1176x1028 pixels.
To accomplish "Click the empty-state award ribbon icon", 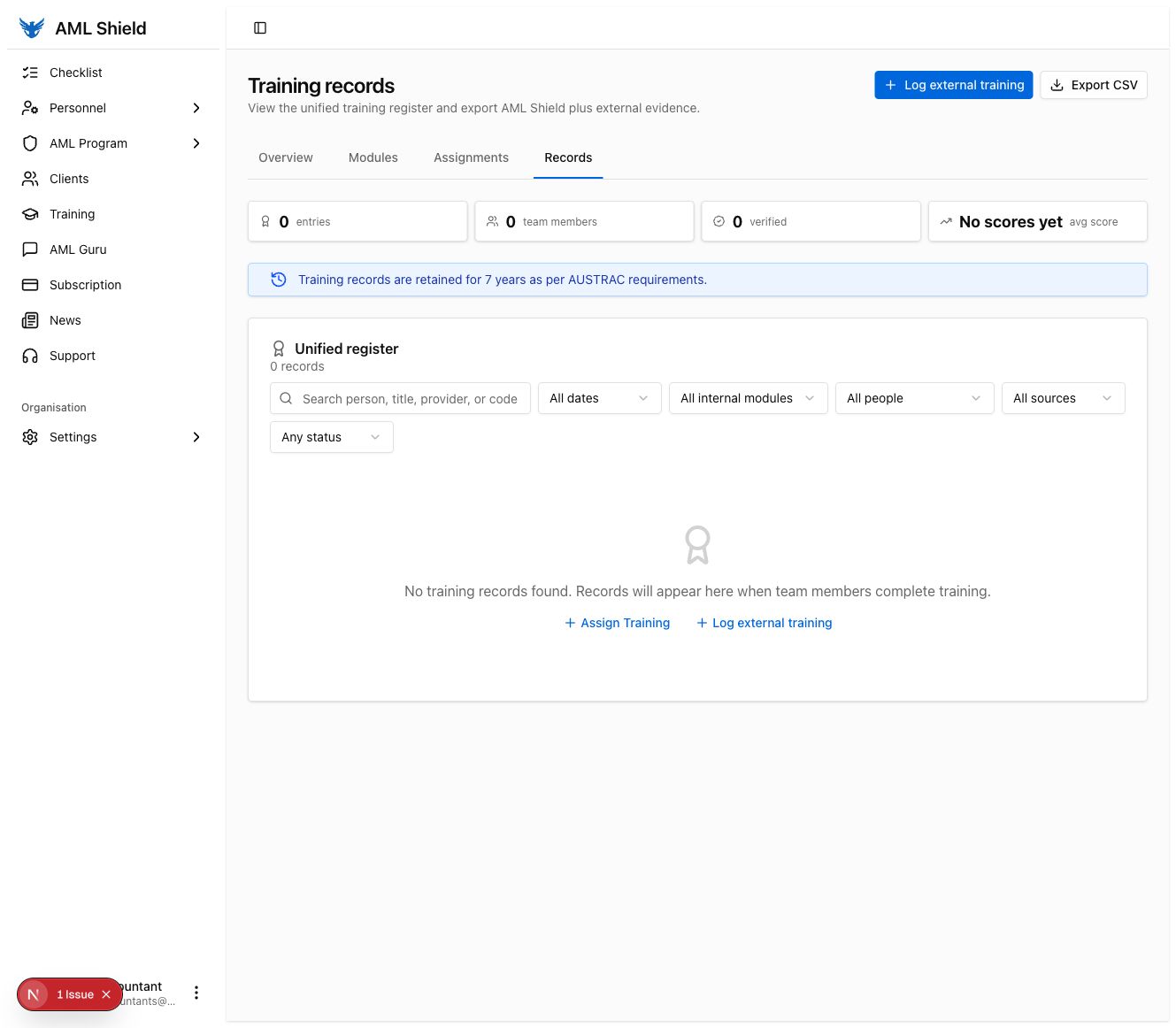I will (697, 545).
